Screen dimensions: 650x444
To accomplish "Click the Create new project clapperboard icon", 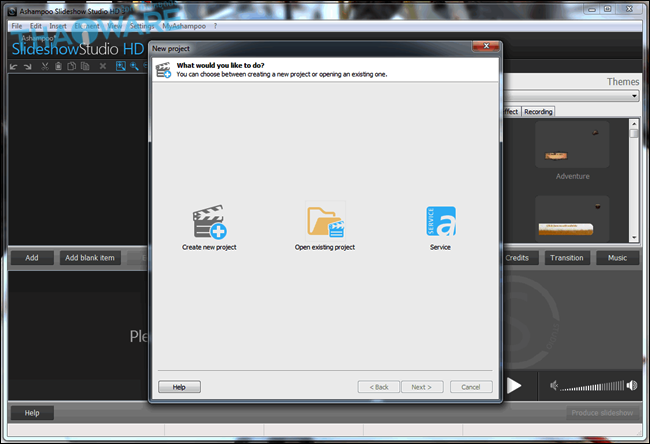I will pos(209,222).
